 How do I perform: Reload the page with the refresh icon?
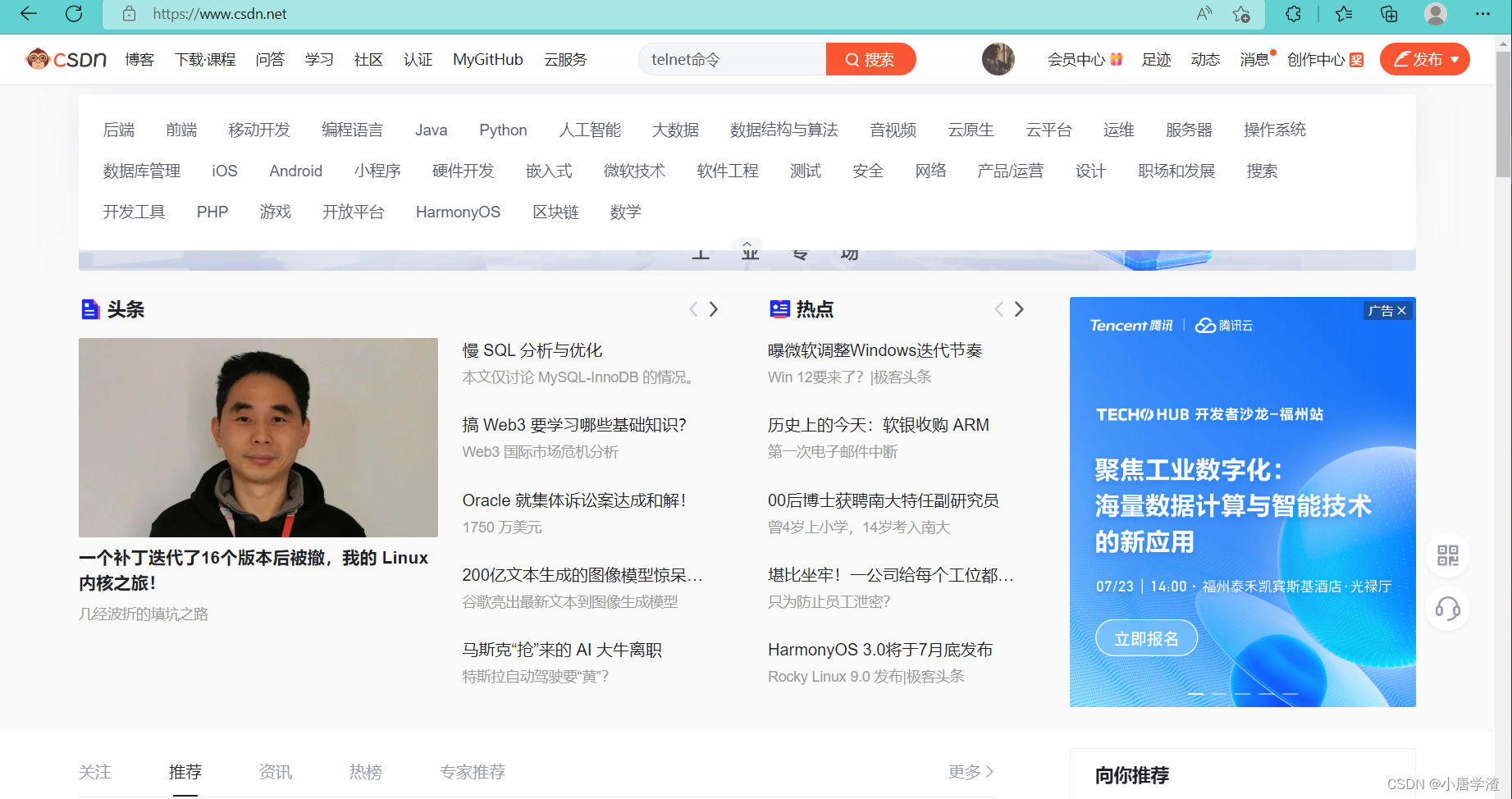point(74,14)
